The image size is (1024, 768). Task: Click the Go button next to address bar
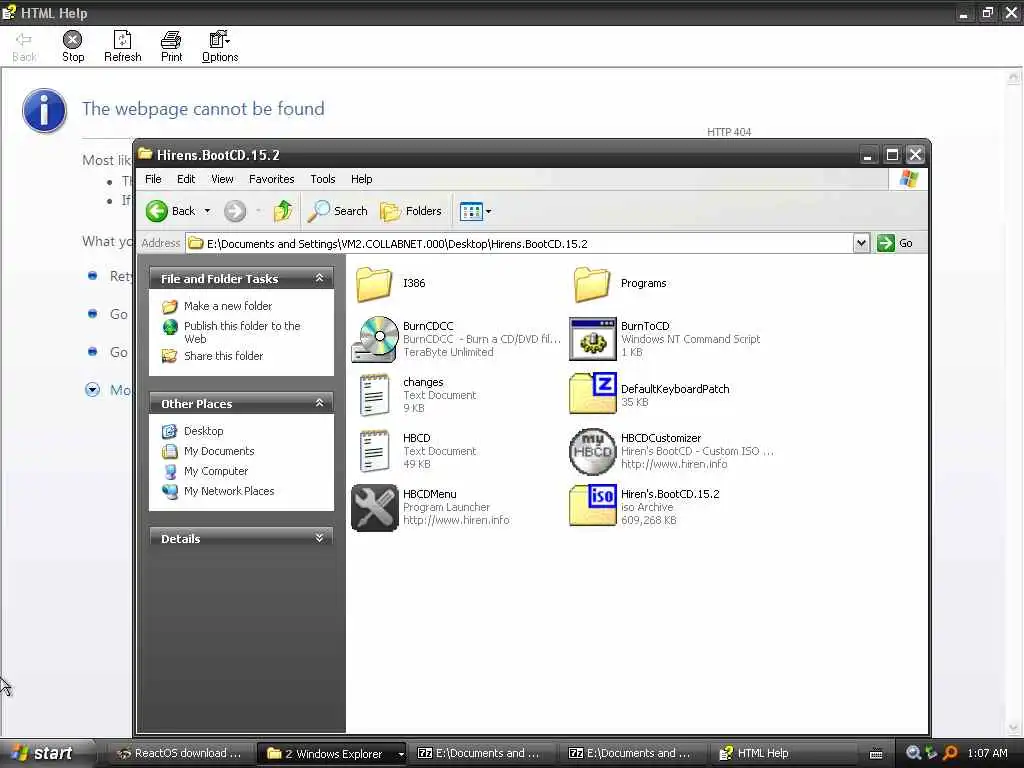tap(895, 243)
